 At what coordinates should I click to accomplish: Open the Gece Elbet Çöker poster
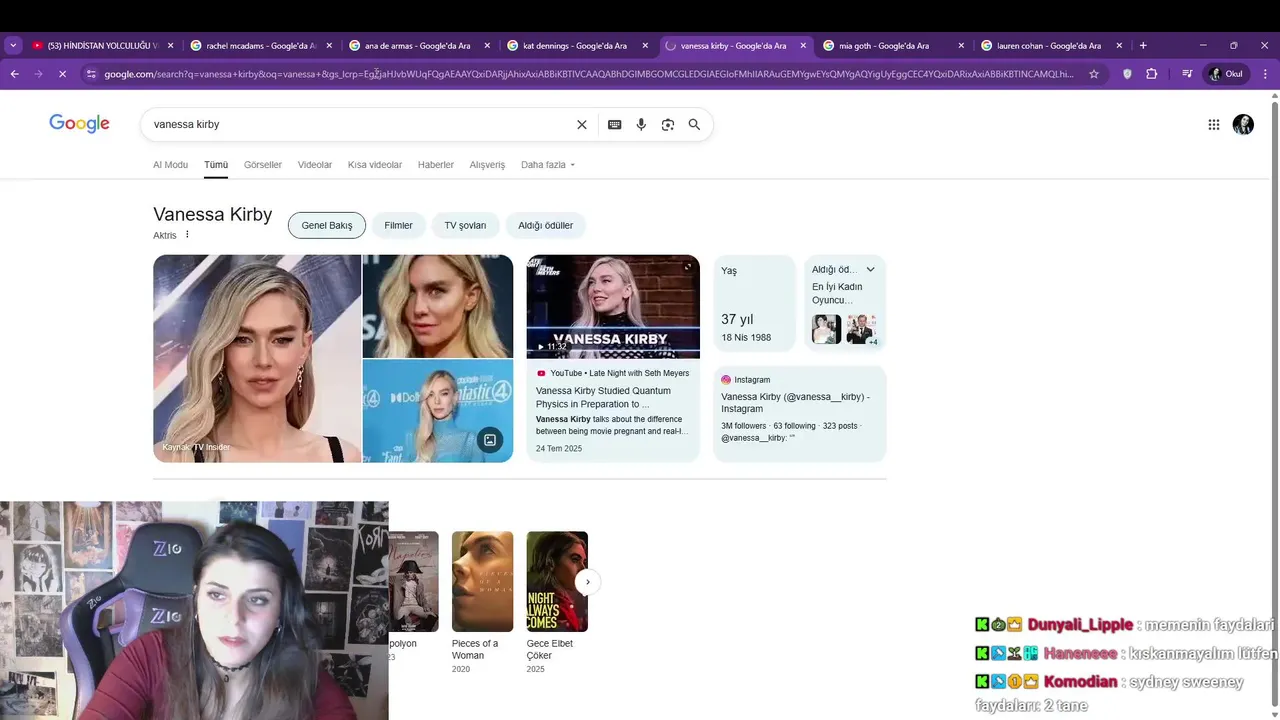(x=557, y=582)
